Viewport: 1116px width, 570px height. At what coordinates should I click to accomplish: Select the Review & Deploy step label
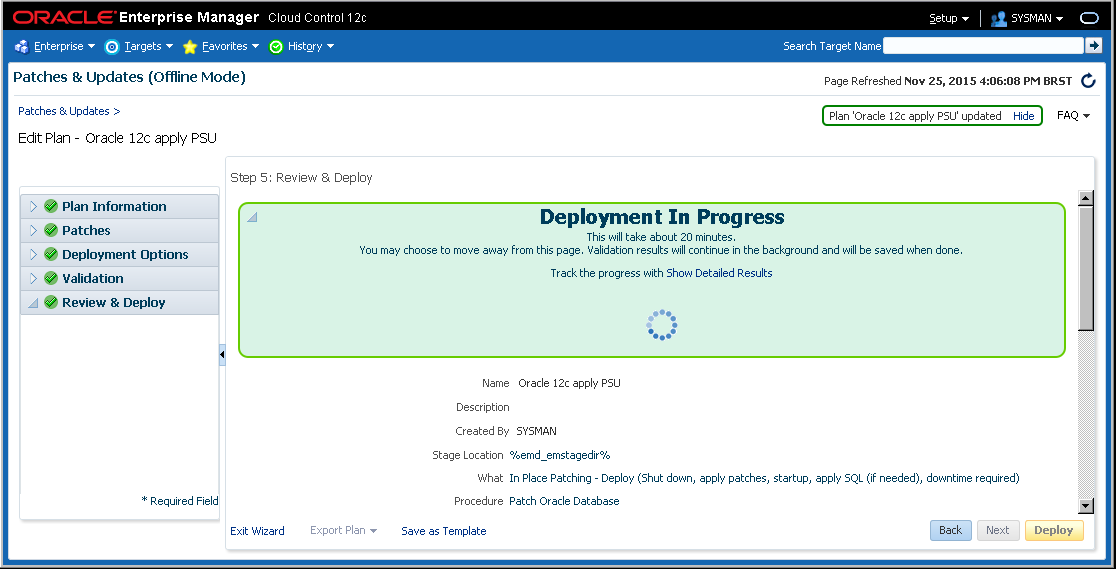click(x=113, y=302)
